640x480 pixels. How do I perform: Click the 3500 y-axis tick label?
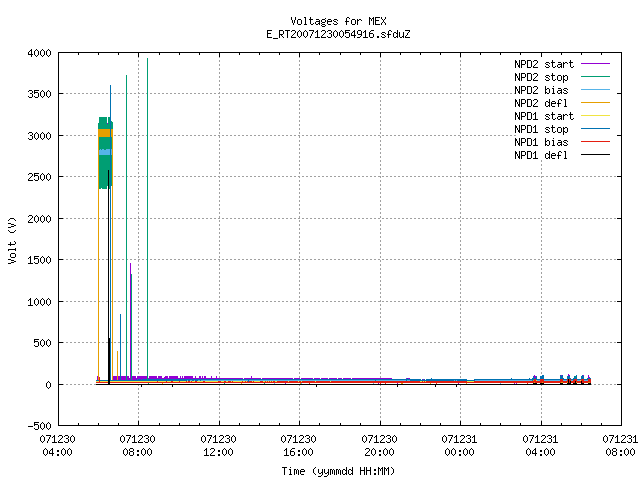pos(40,94)
